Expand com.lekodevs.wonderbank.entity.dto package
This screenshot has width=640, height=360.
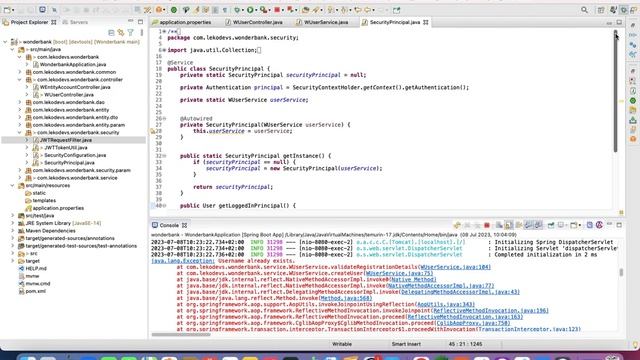click(20, 117)
